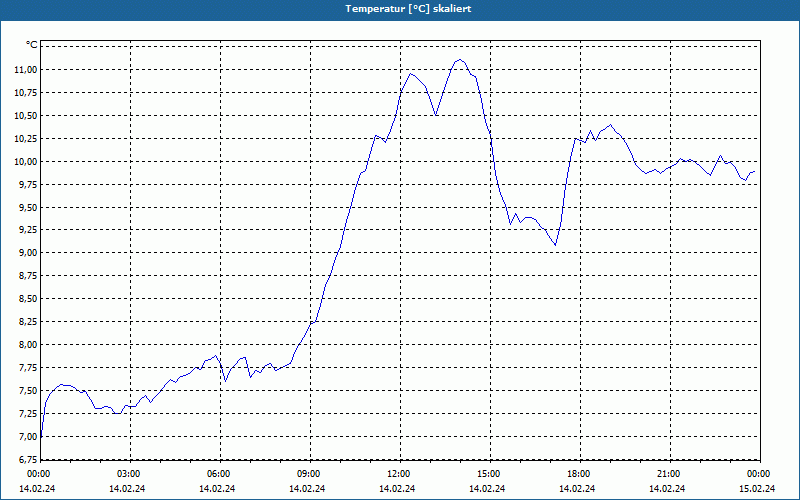Viewport: 800px width, 500px height.
Task: Click the 15:00 time label
Action: [x=490, y=474]
